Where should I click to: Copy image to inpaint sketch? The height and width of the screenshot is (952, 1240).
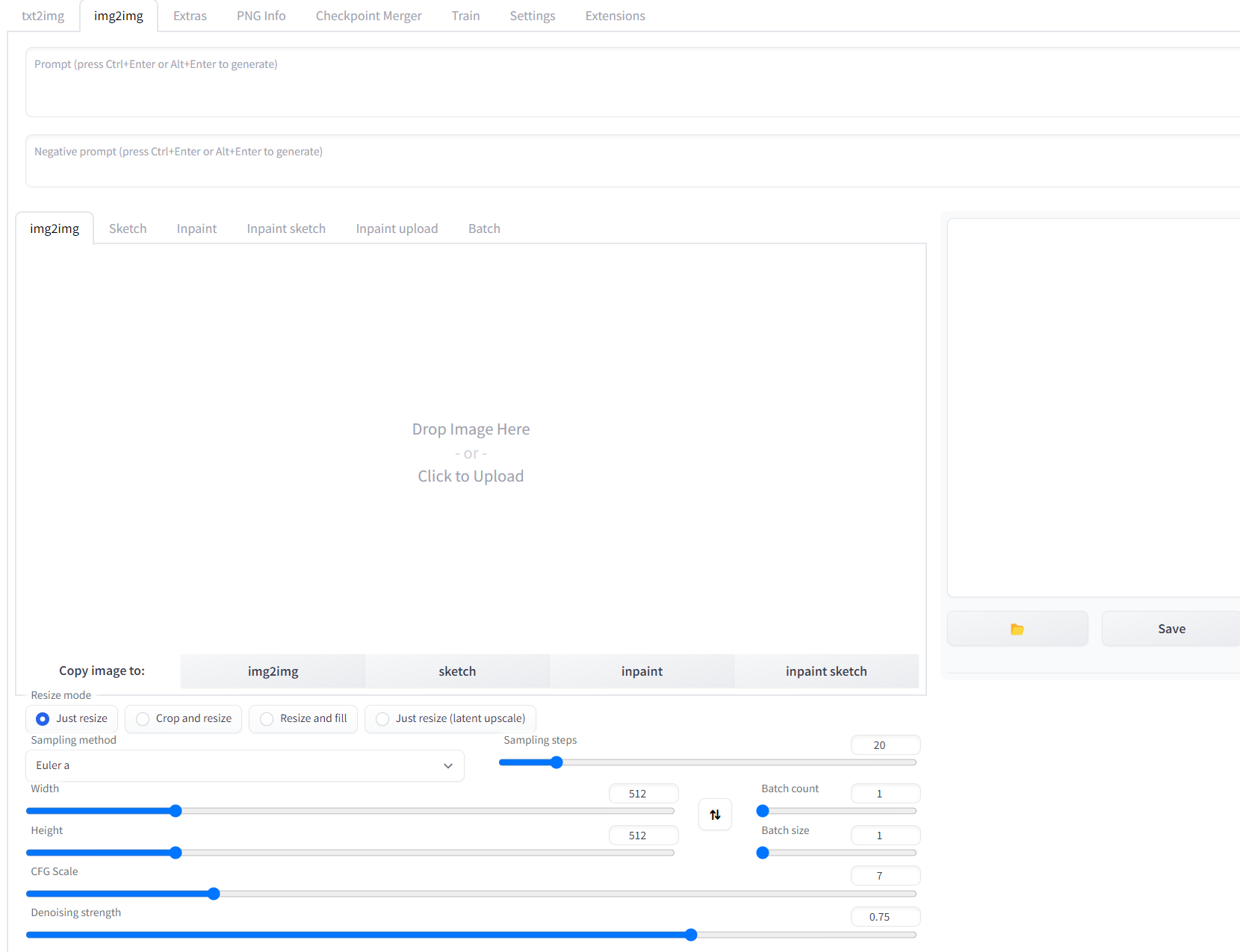[x=826, y=671]
